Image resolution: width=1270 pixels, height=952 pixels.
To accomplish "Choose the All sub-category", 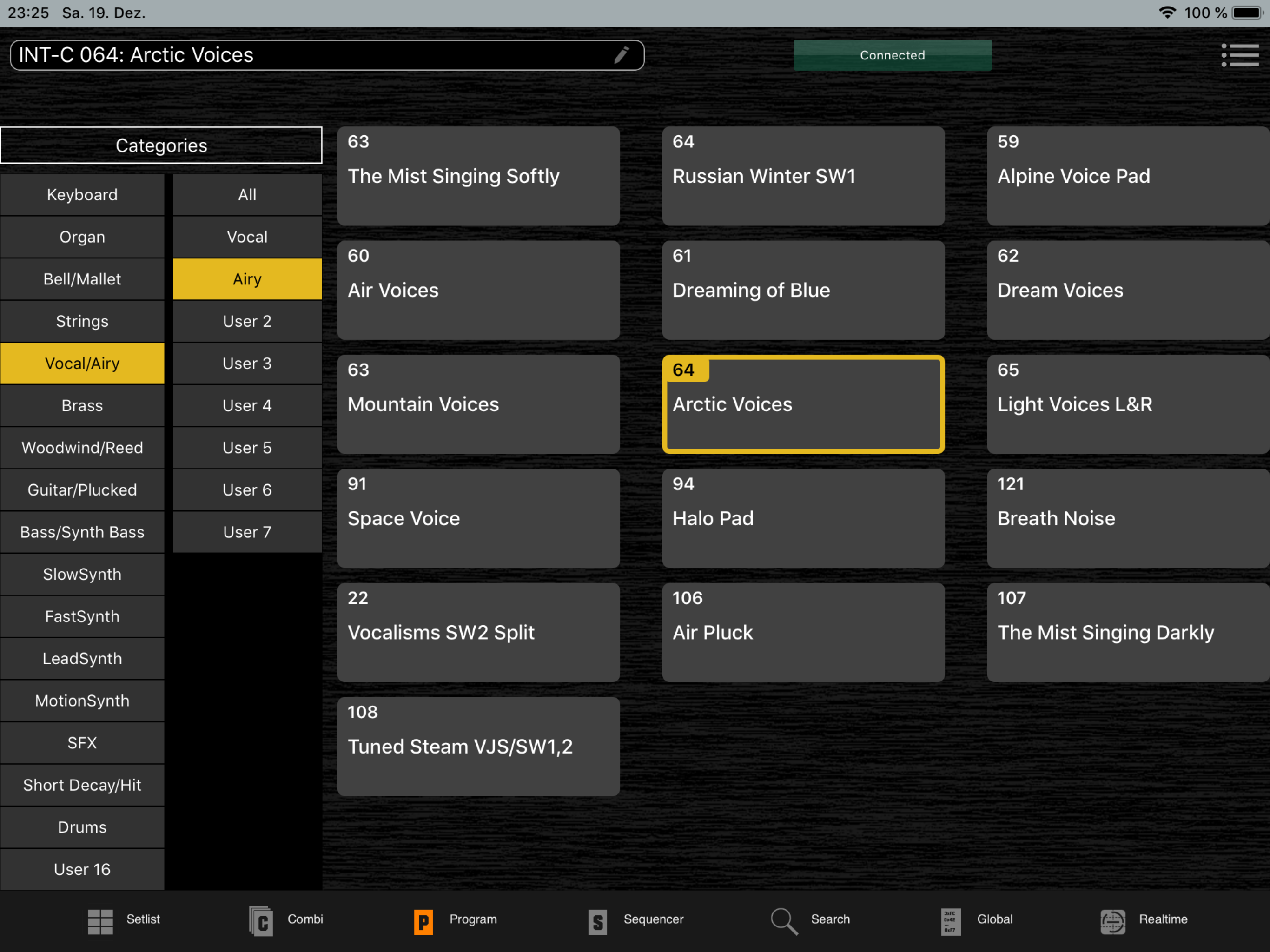I will (x=247, y=195).
